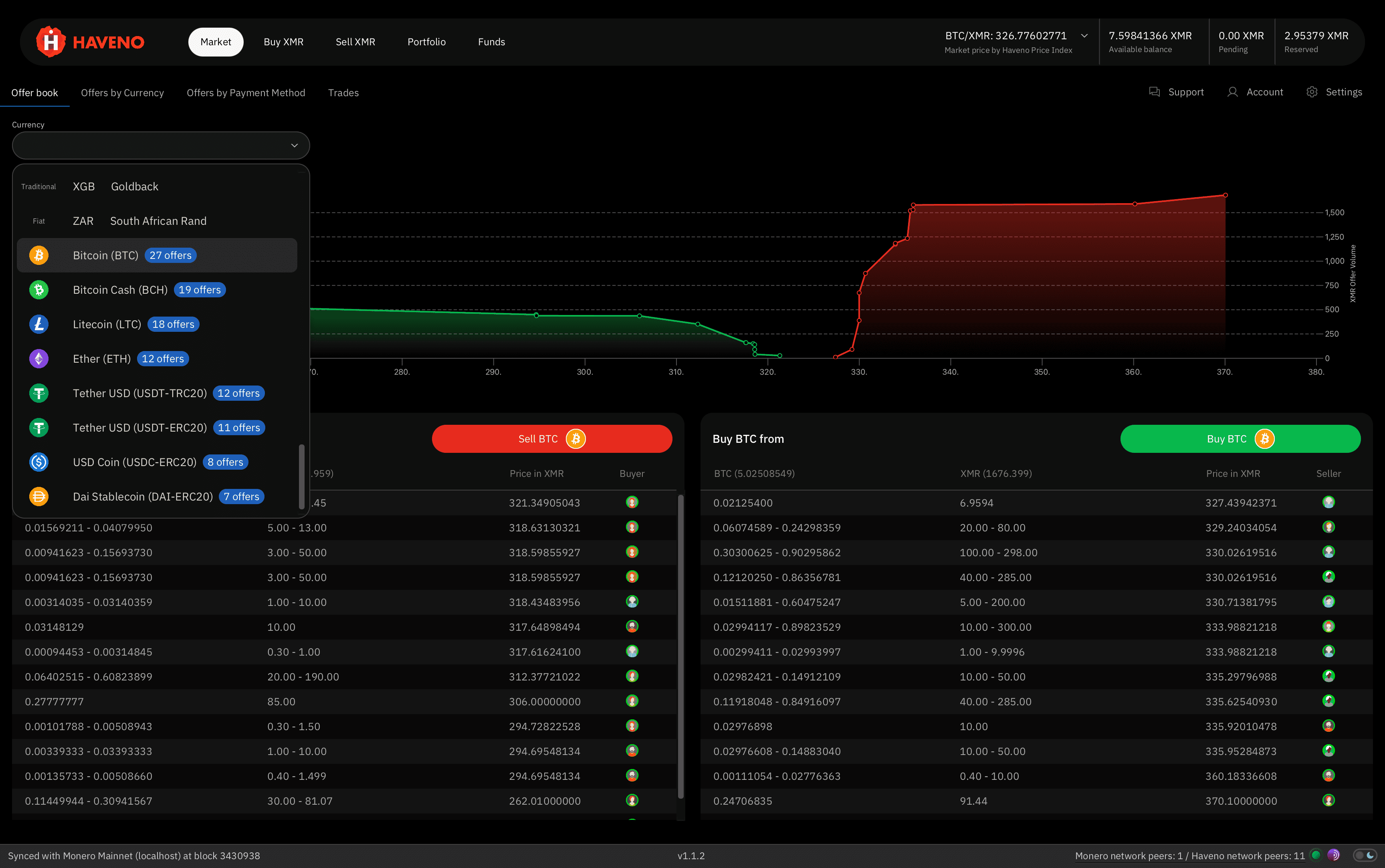Screen dimensions: 1385x868
Task: Collapse the Currency combo box chevron
Action: click(295, 145)
